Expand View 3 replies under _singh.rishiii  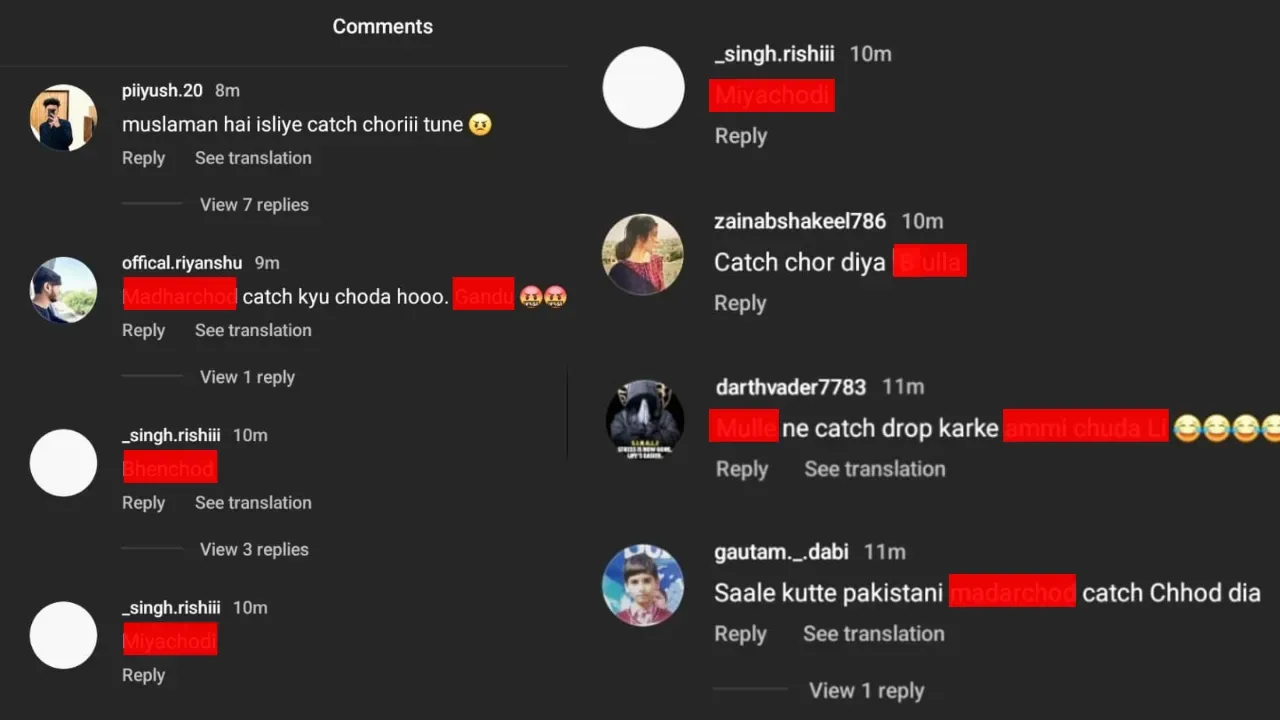[254, 549]
